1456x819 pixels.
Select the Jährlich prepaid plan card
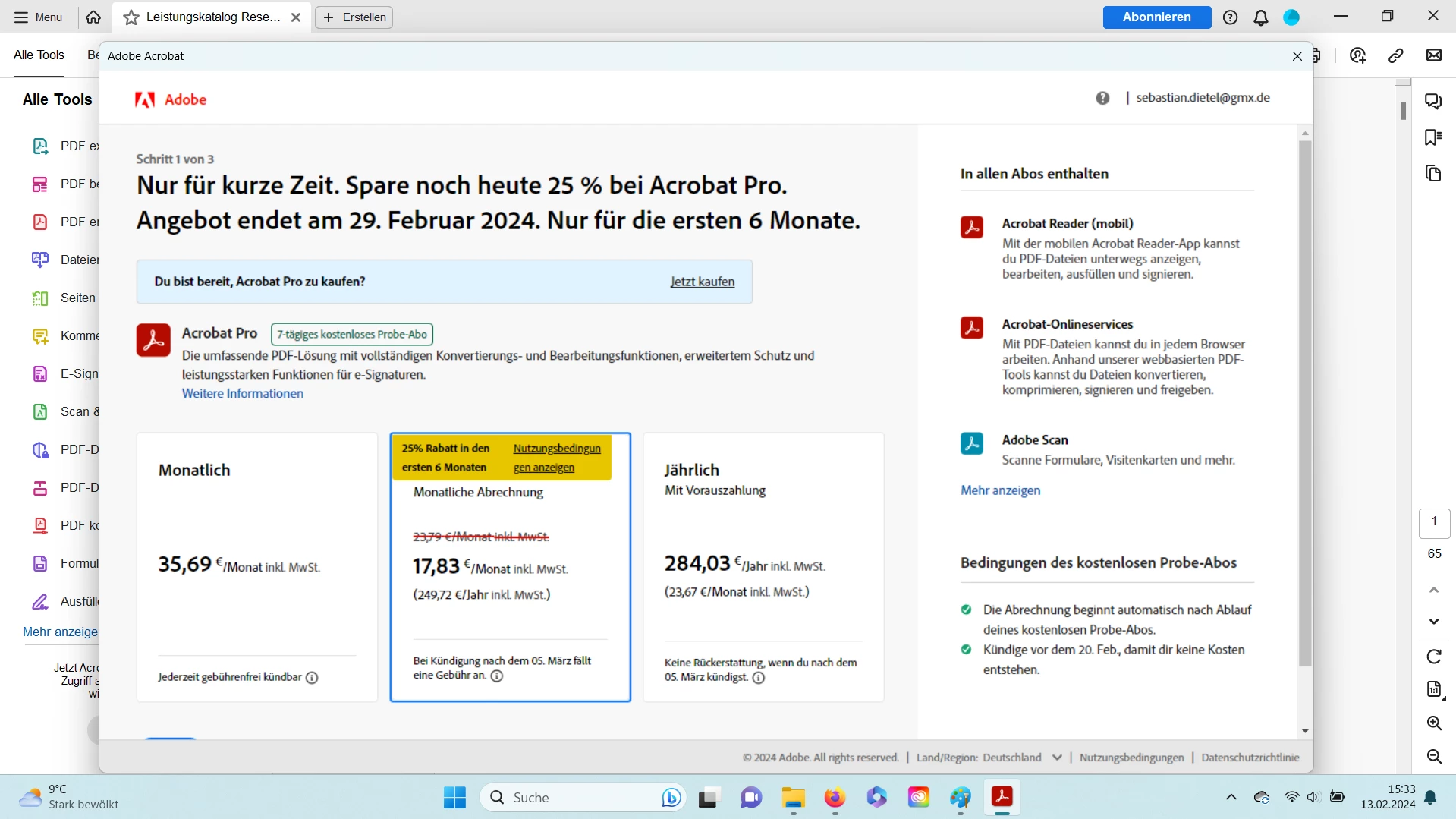[763, 567]
